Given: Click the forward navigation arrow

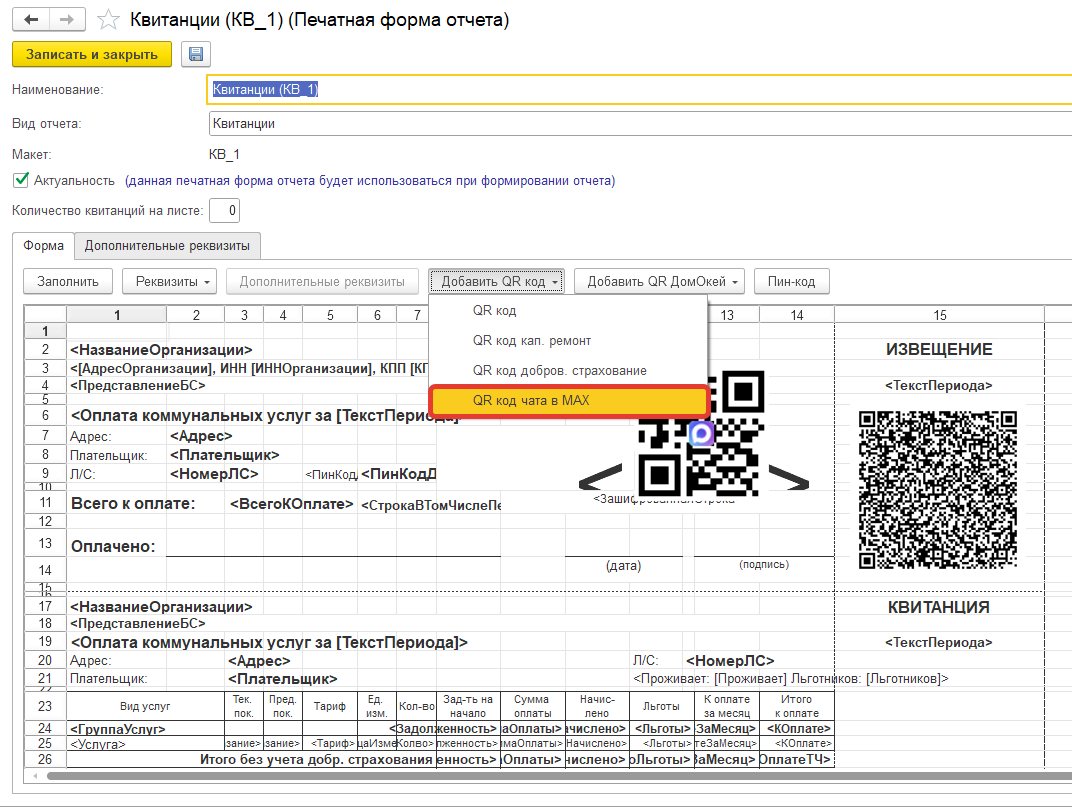Looking at the screenshot, I should 67,20.
